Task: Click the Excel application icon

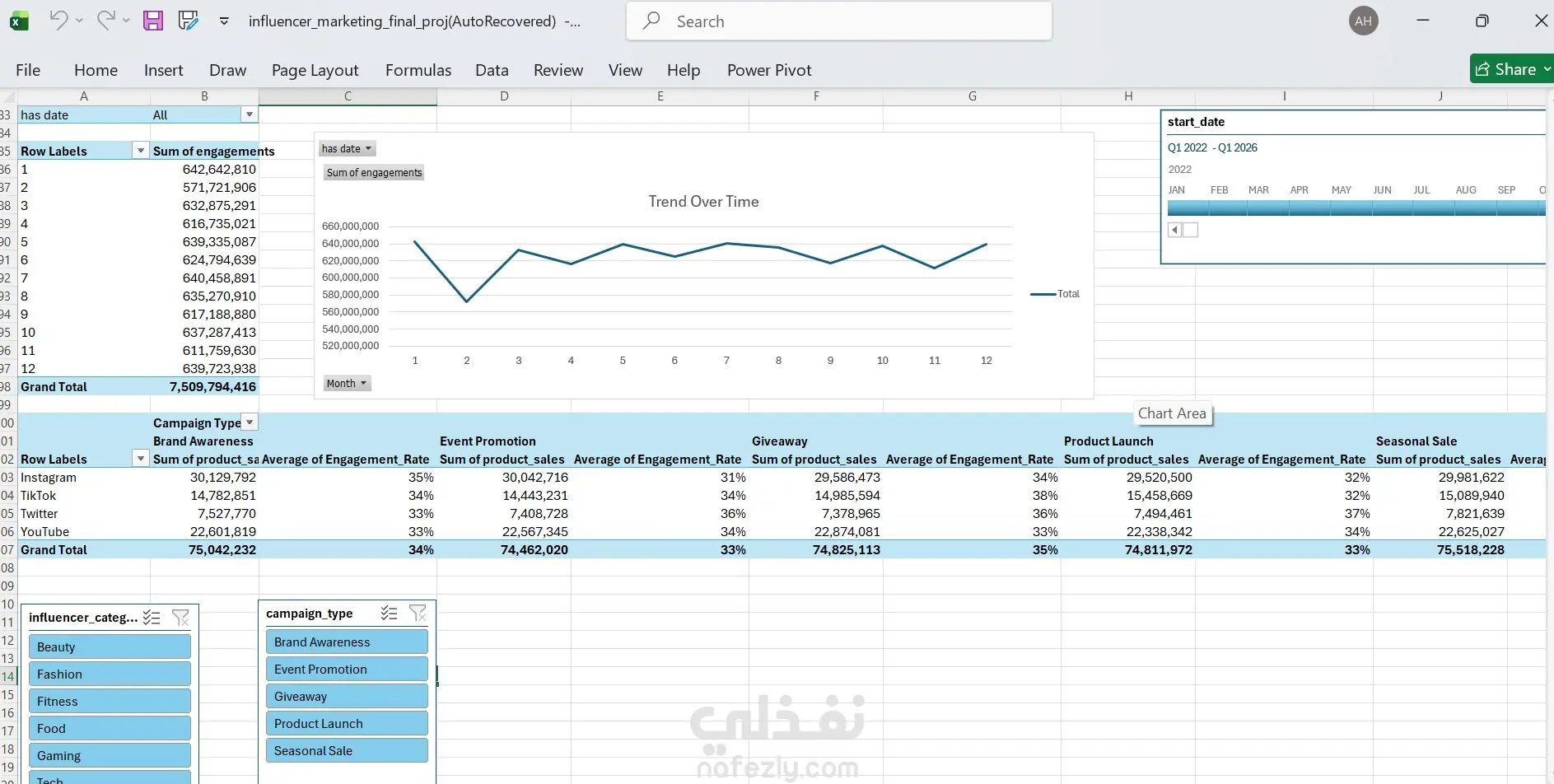Action: click(18, 21)
